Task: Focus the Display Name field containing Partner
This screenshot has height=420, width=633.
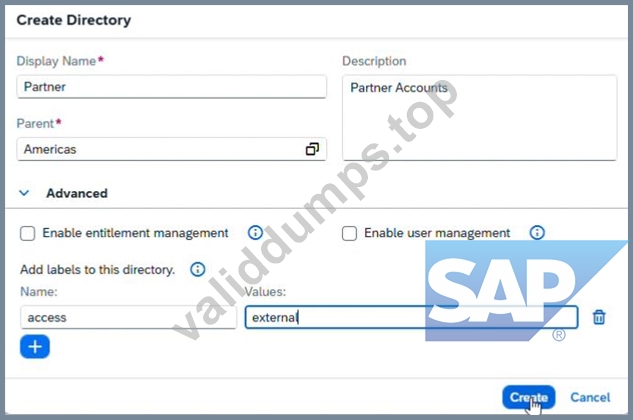Action: point(172,86)
